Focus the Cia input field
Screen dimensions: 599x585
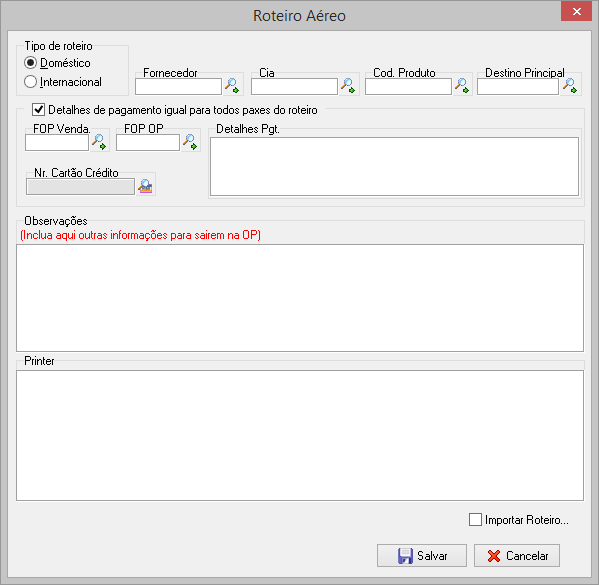point(294,86)
